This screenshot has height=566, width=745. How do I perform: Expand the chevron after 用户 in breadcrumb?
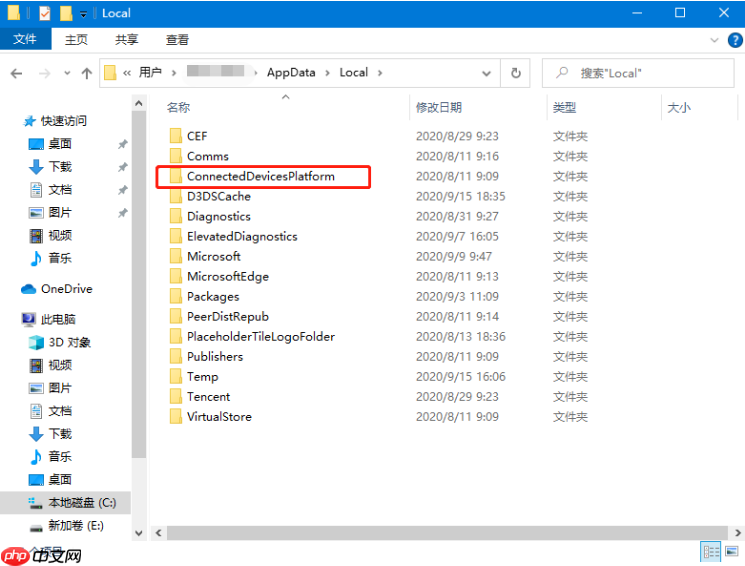[x=174, y=73]
